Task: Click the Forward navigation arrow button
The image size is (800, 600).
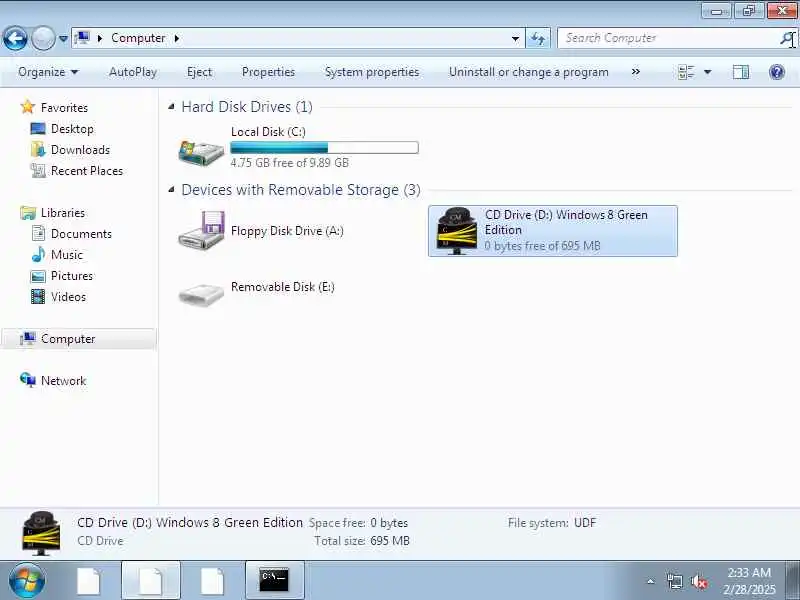Action: (43, 38)
